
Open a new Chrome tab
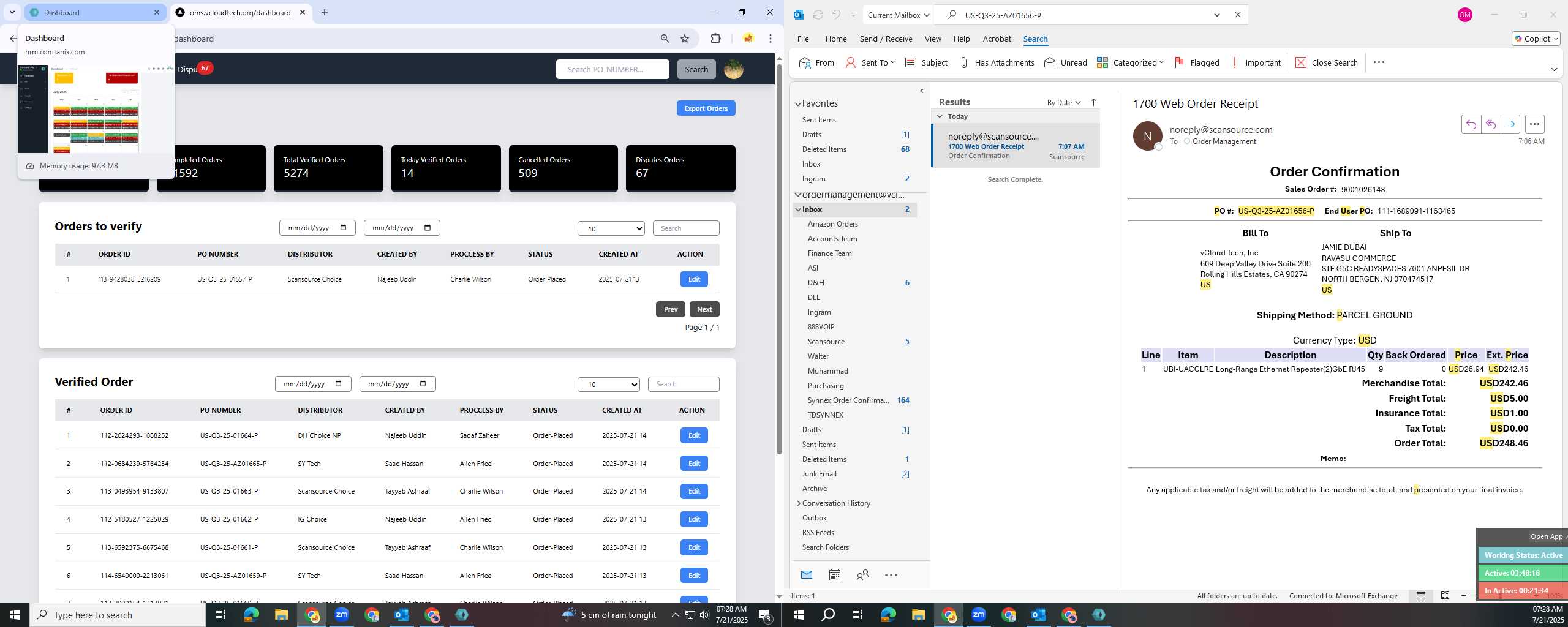325,12
